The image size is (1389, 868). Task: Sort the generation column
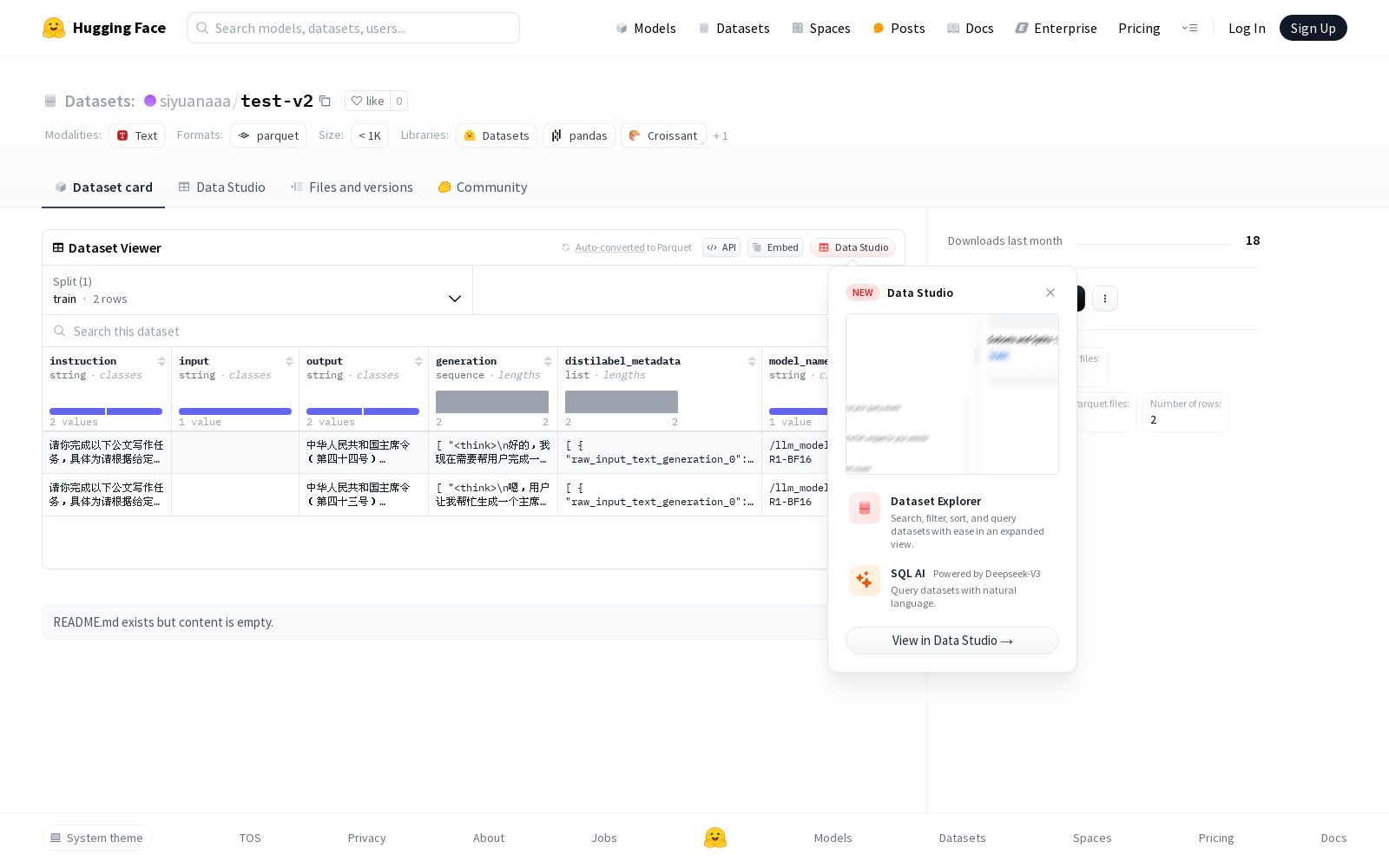(x=548, y=361)
